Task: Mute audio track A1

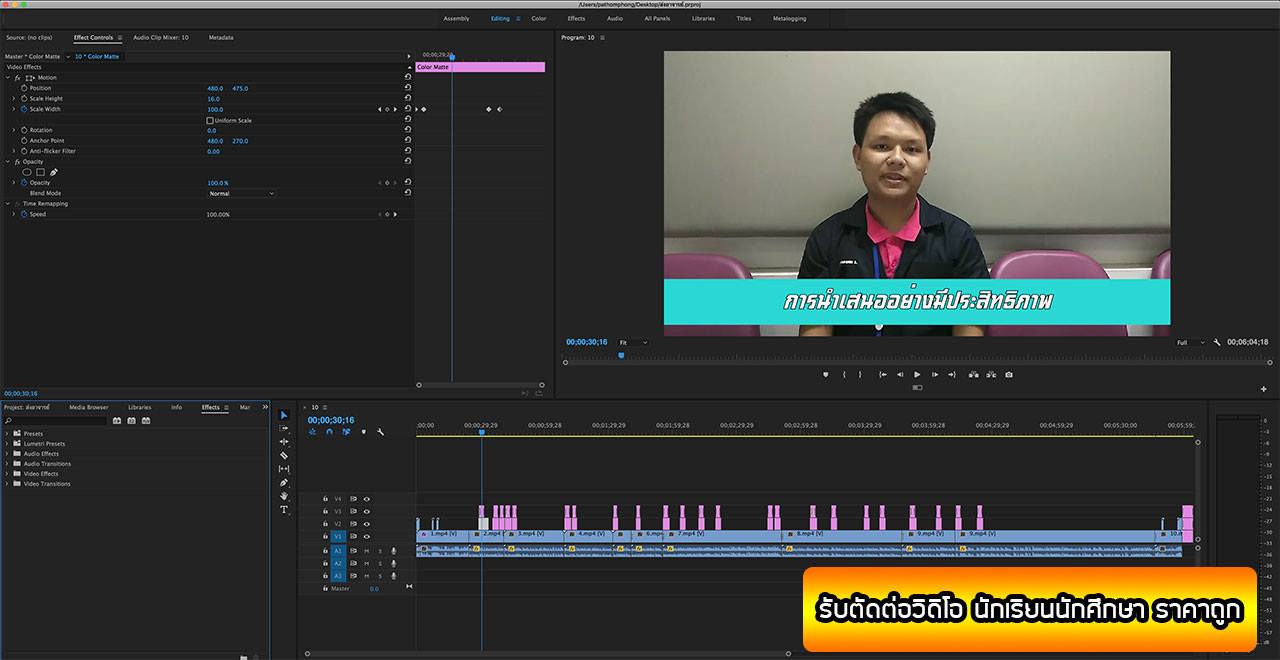Action: point(366,551)
